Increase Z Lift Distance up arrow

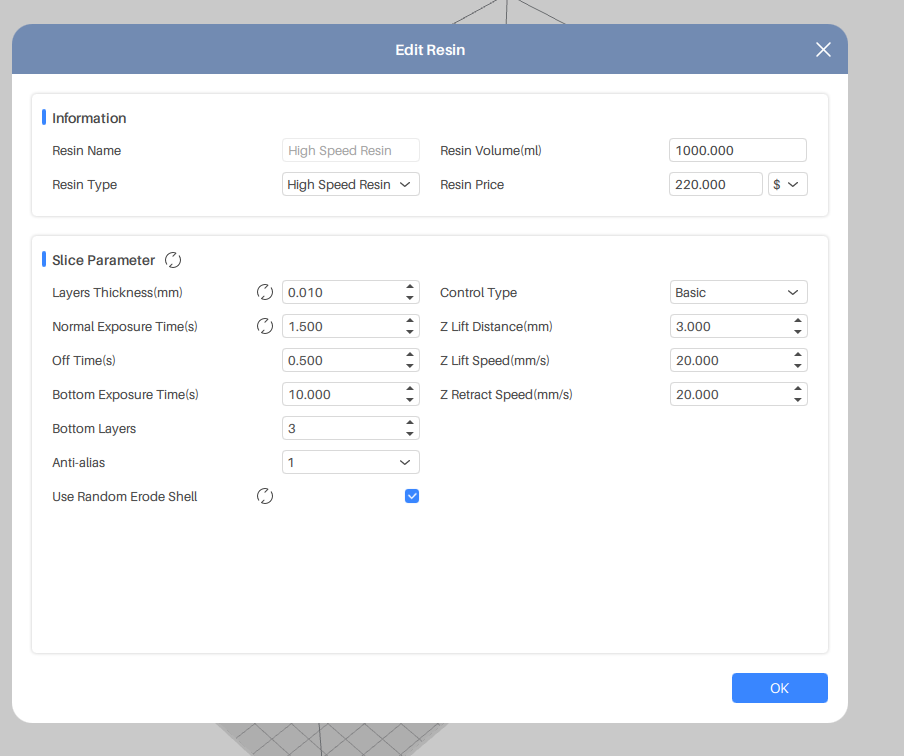[x=797, y=321]
